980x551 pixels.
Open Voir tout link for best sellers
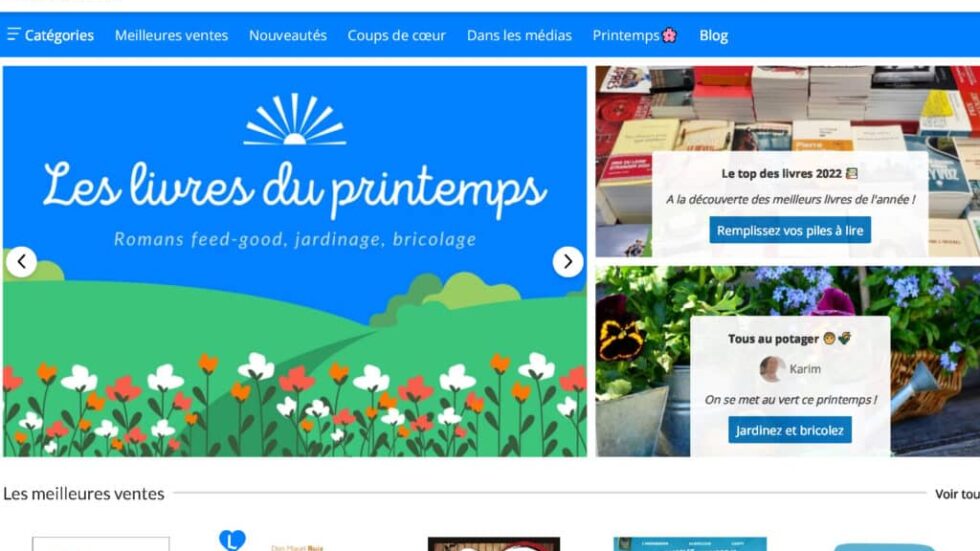[957, 494]
